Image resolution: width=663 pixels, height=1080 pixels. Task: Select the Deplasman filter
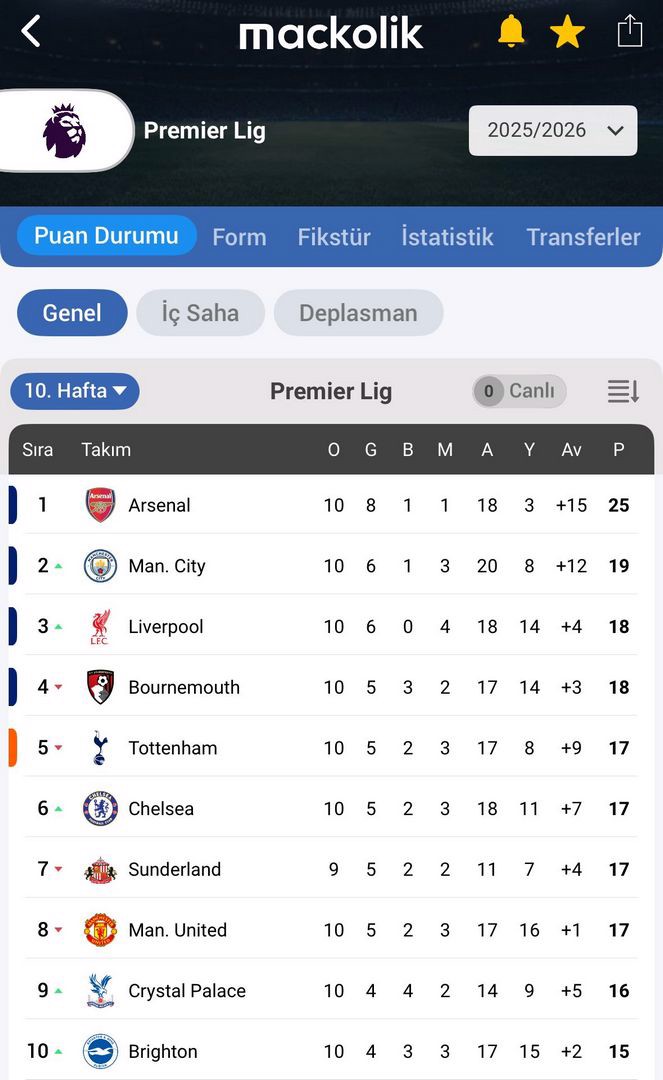pos(358,313)
